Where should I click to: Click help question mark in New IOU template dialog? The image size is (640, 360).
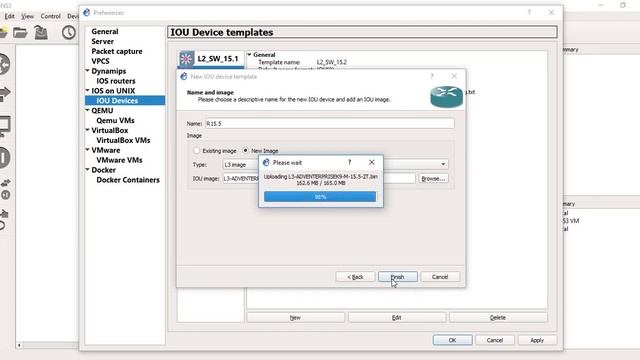coord(432,76)
